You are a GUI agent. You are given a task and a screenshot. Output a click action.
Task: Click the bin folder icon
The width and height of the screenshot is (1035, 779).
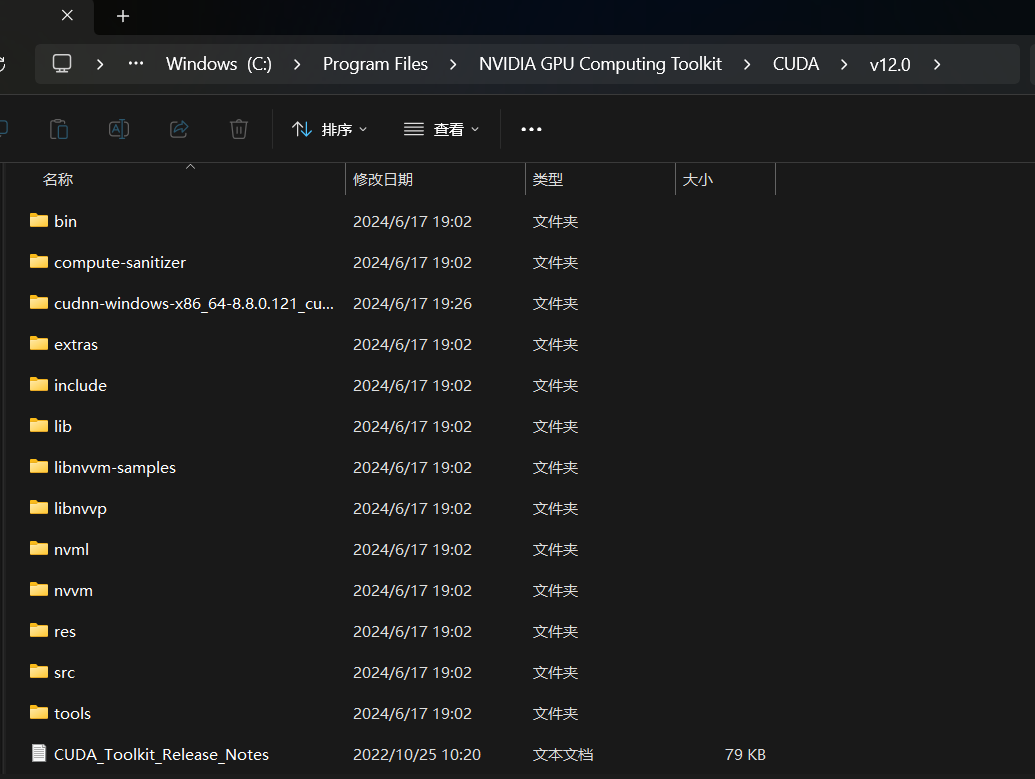pyautogui.click(x=39, y=220)
